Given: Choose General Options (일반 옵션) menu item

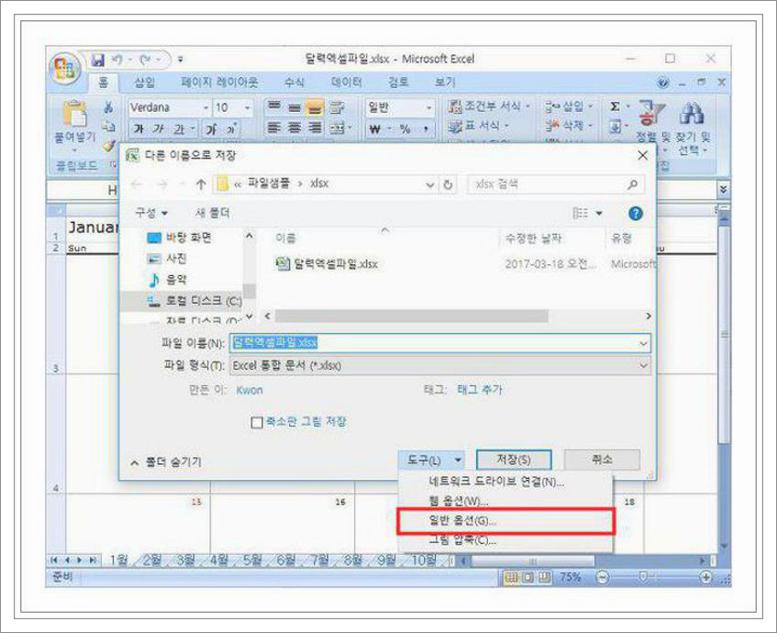Looking at the screenshot, I should coord(505,521).
